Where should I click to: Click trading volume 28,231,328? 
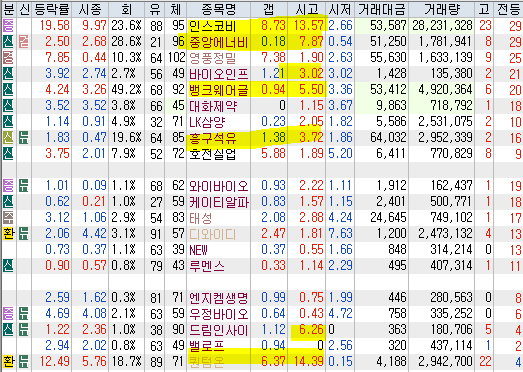442,26
